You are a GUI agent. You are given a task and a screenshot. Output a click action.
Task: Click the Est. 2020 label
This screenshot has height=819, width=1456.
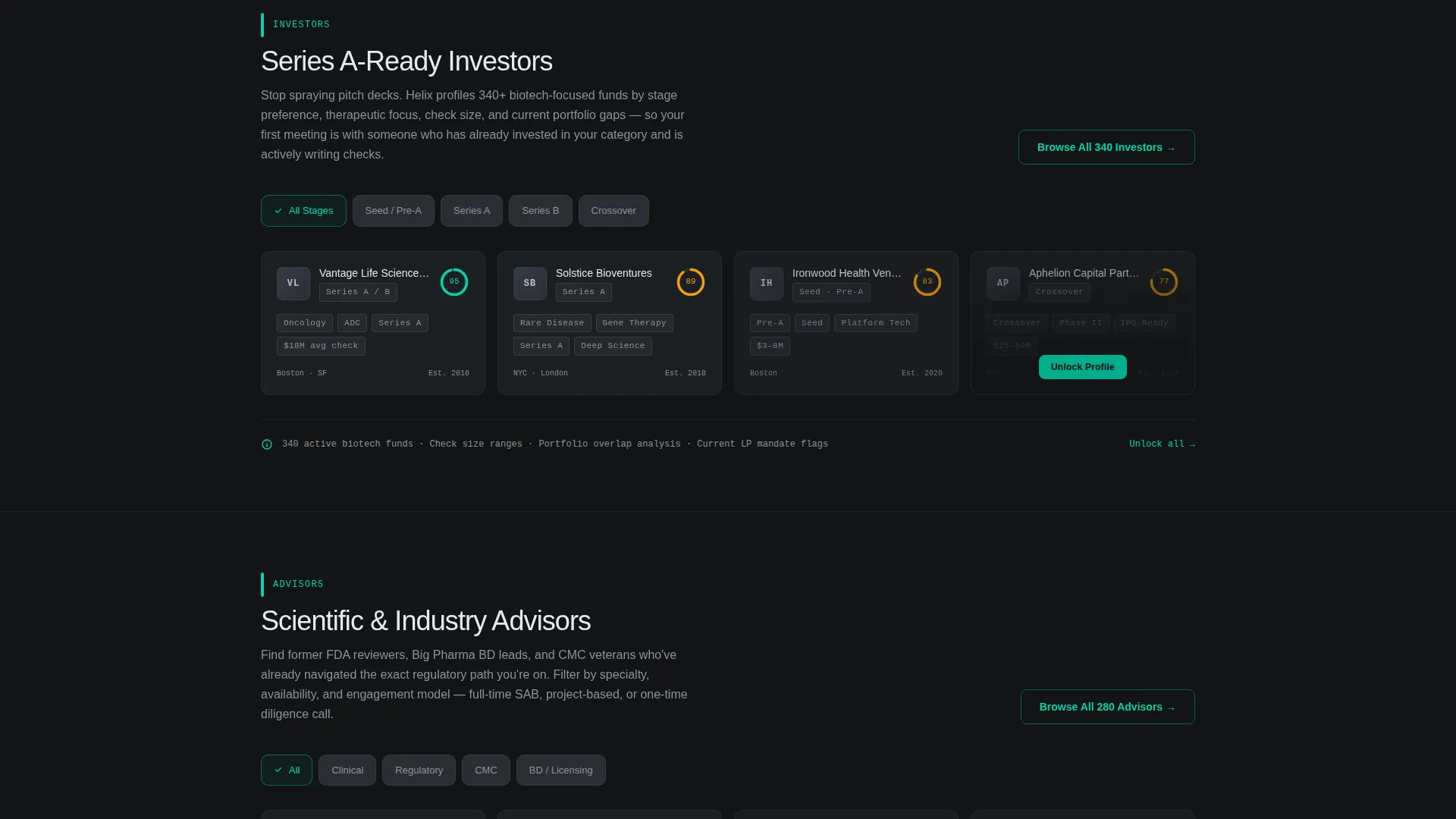[922, 373]
